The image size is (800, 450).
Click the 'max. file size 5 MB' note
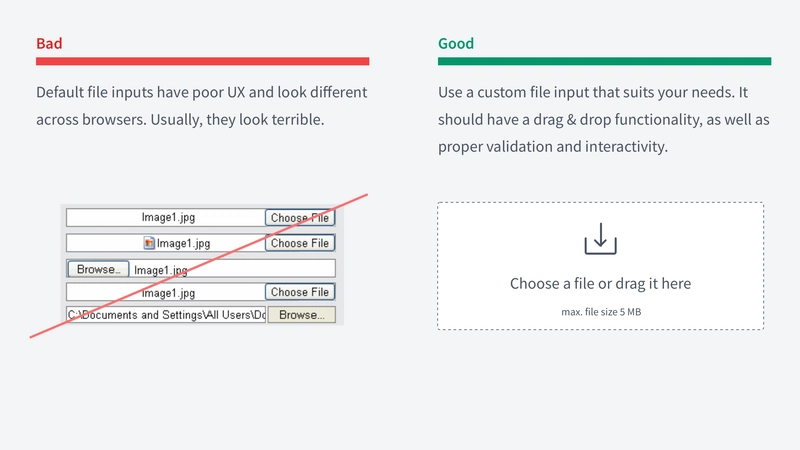click(601, 312)
